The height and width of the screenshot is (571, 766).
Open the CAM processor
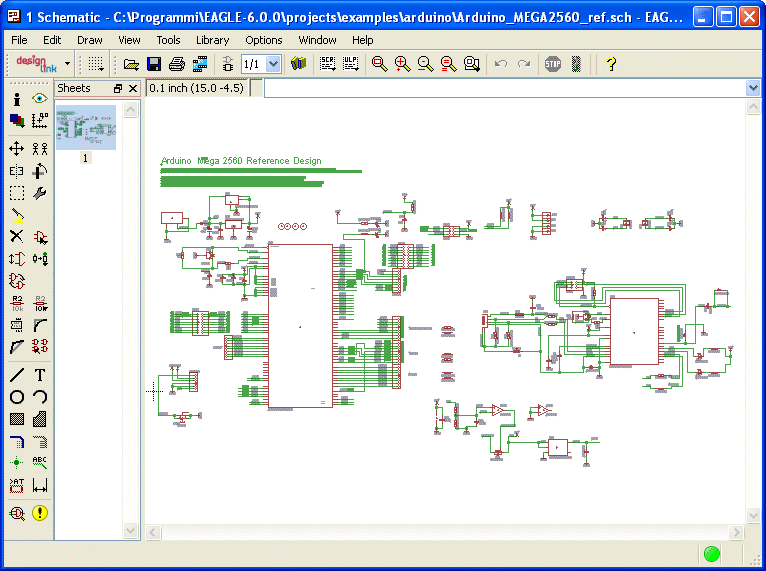click(x=200, y=63)
